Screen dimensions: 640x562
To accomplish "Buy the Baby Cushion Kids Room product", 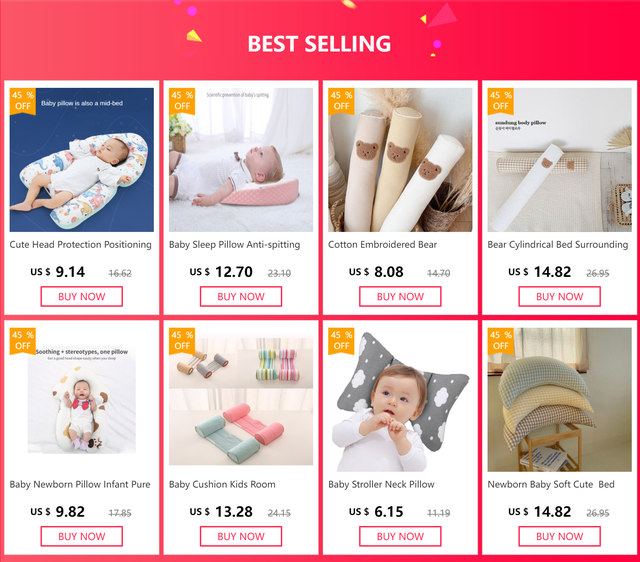I will [x=241, y=536].
